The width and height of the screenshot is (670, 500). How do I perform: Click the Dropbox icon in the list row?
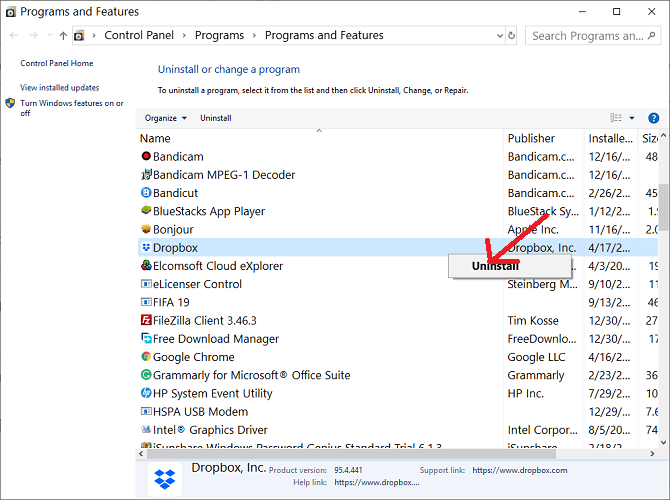pos(146,247)
